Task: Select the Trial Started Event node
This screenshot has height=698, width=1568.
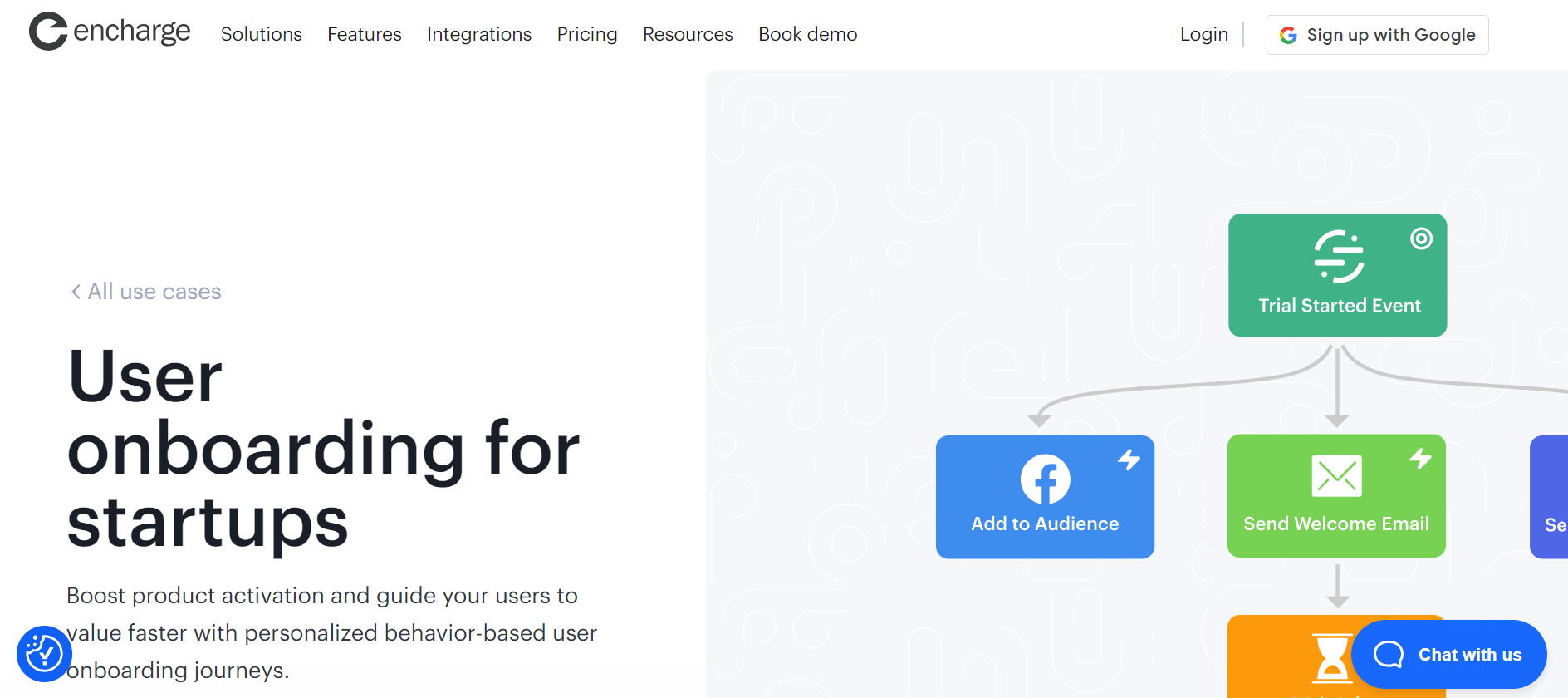Action: point(1337,275)
